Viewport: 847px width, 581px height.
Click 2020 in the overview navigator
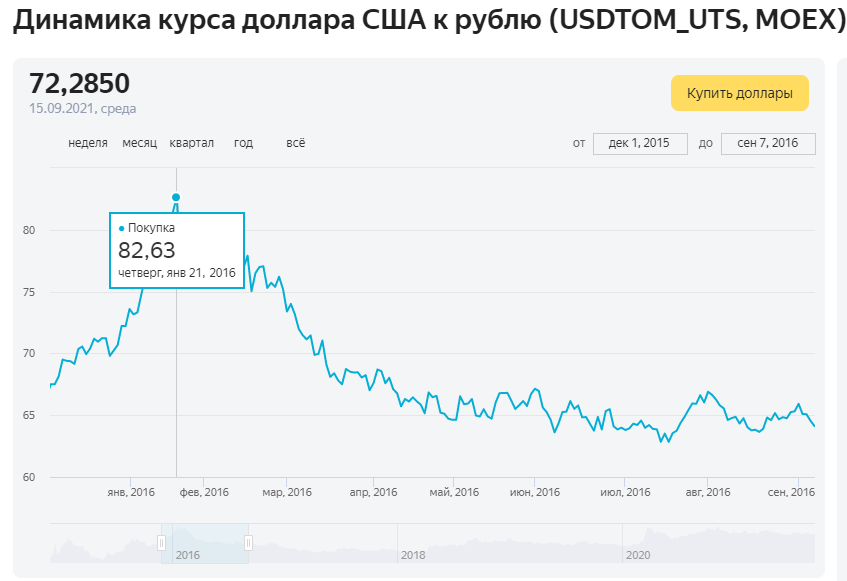click(x=638, y=555)
